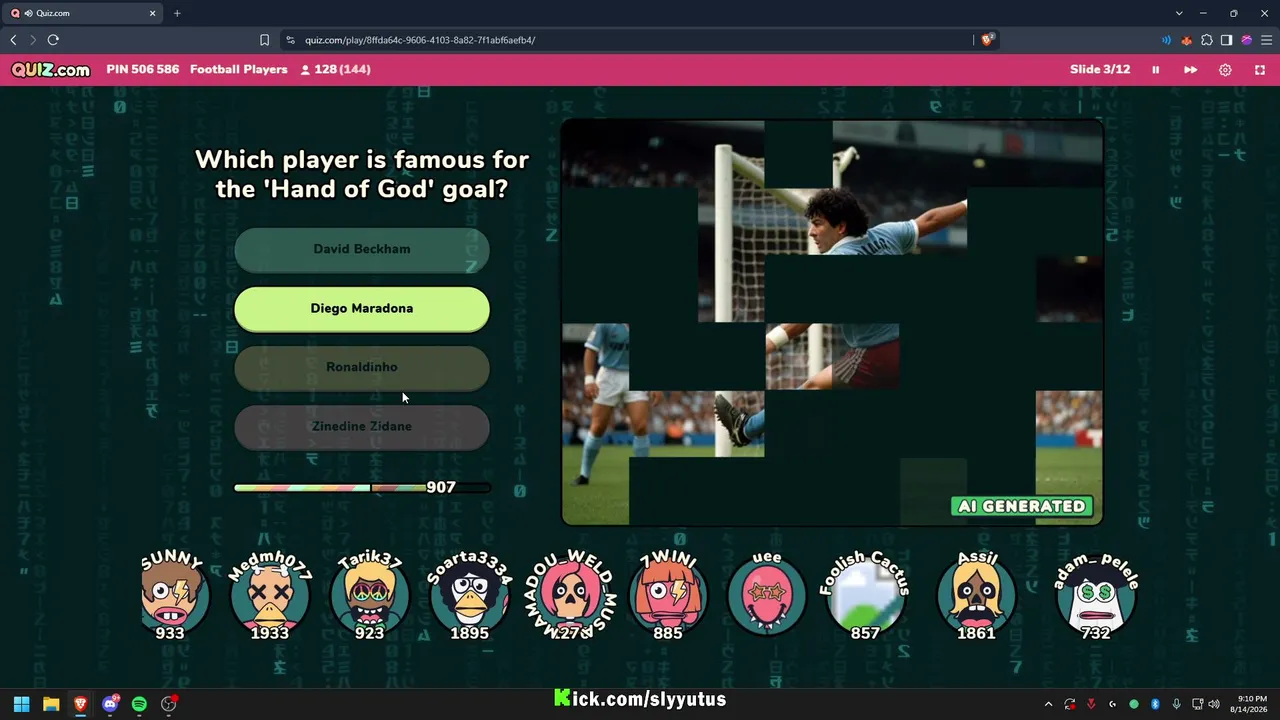
Task: Click the green circle tray icon
Action: point(1133,704)
